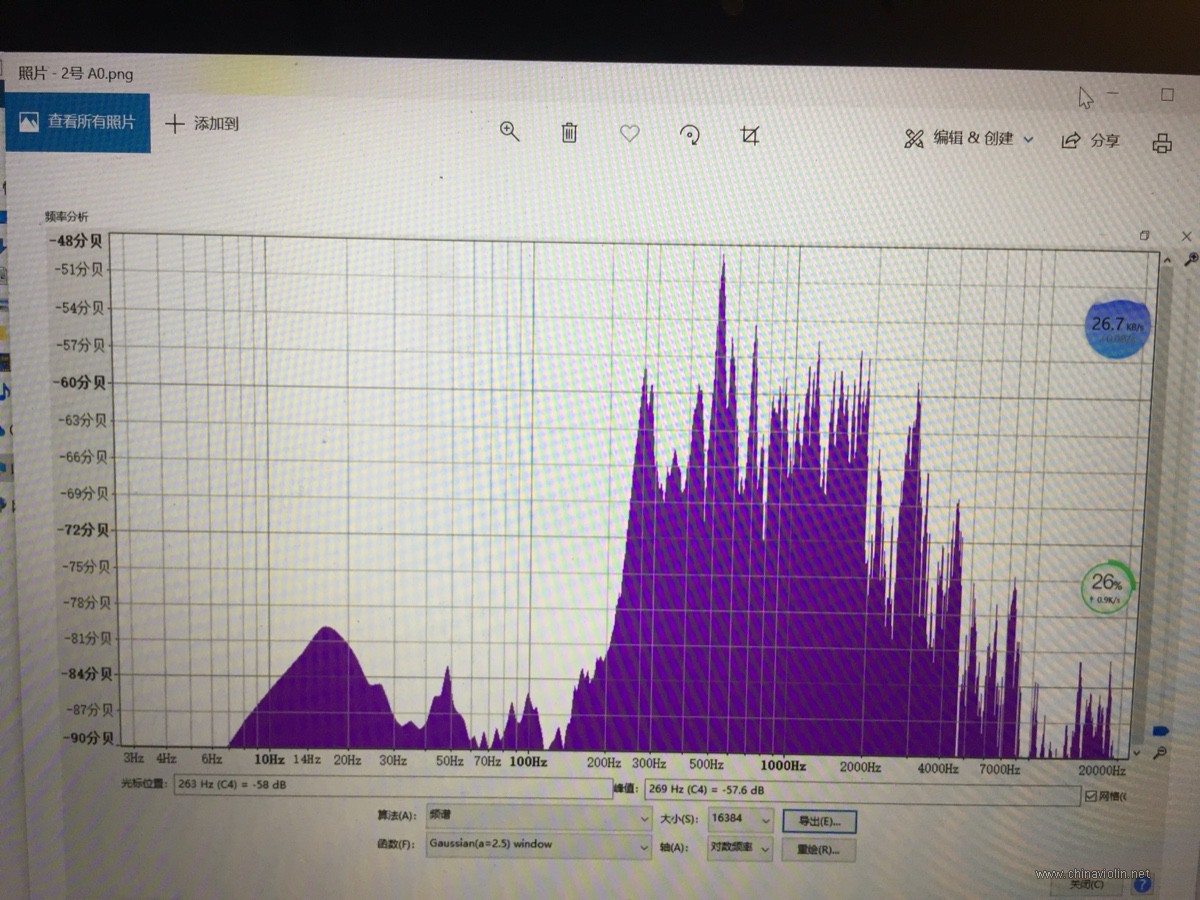This screenshot has height=900, width=1200.
Task: Toggle the 网格 grid checkbox
Action: pos(1090,797)
